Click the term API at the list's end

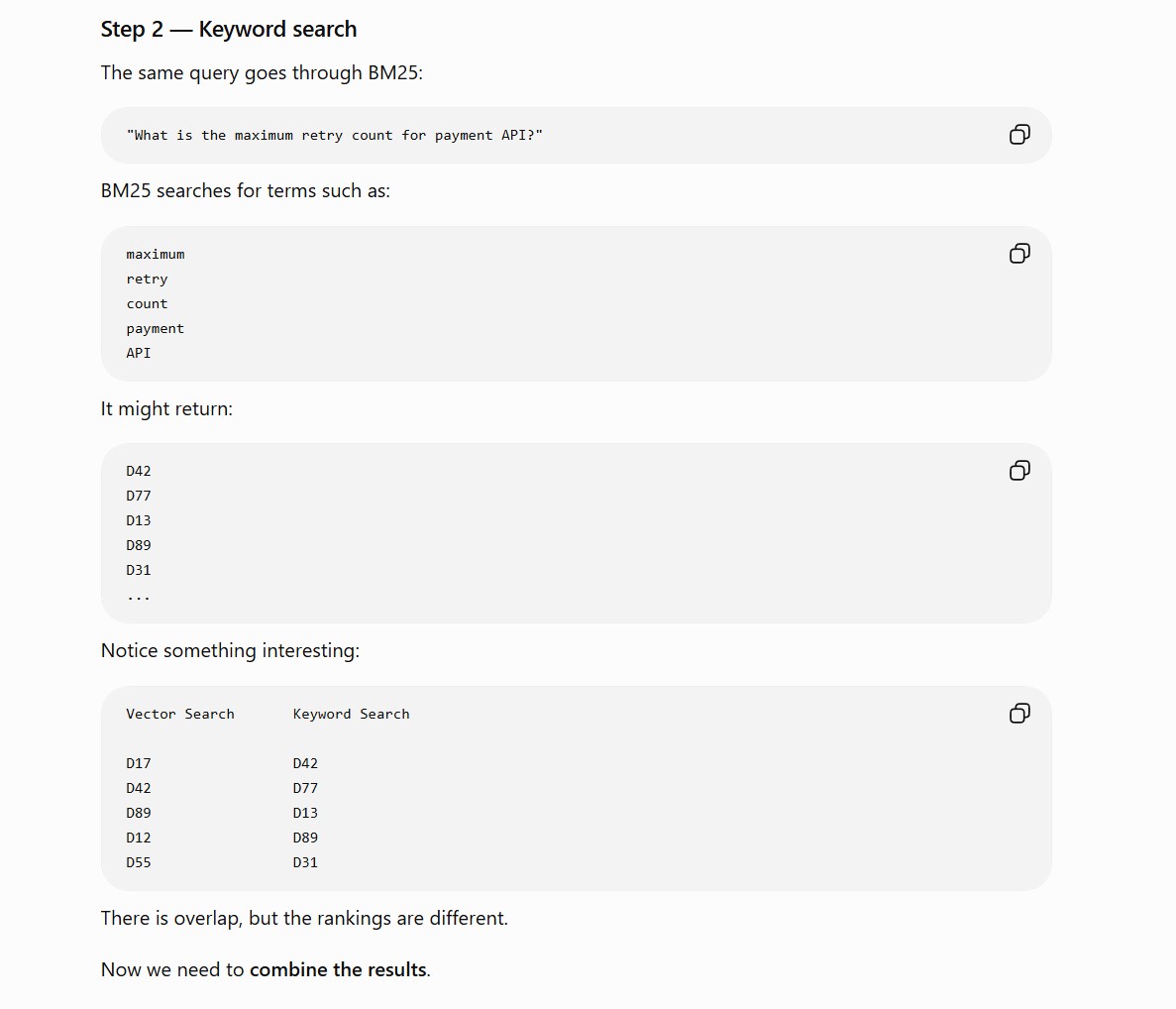point(139,353)
